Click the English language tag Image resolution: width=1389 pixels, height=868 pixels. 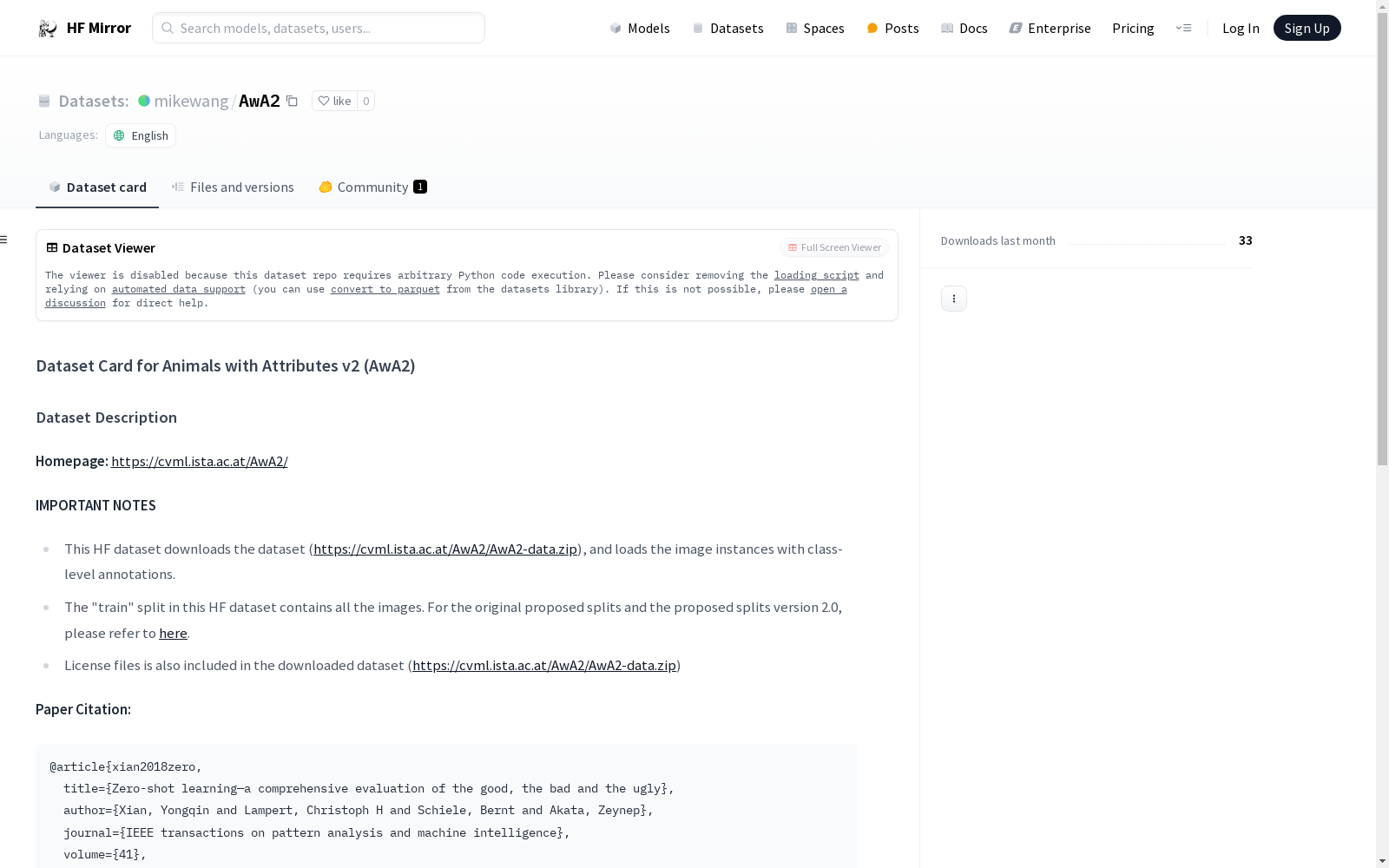click(x=141, y=135)
